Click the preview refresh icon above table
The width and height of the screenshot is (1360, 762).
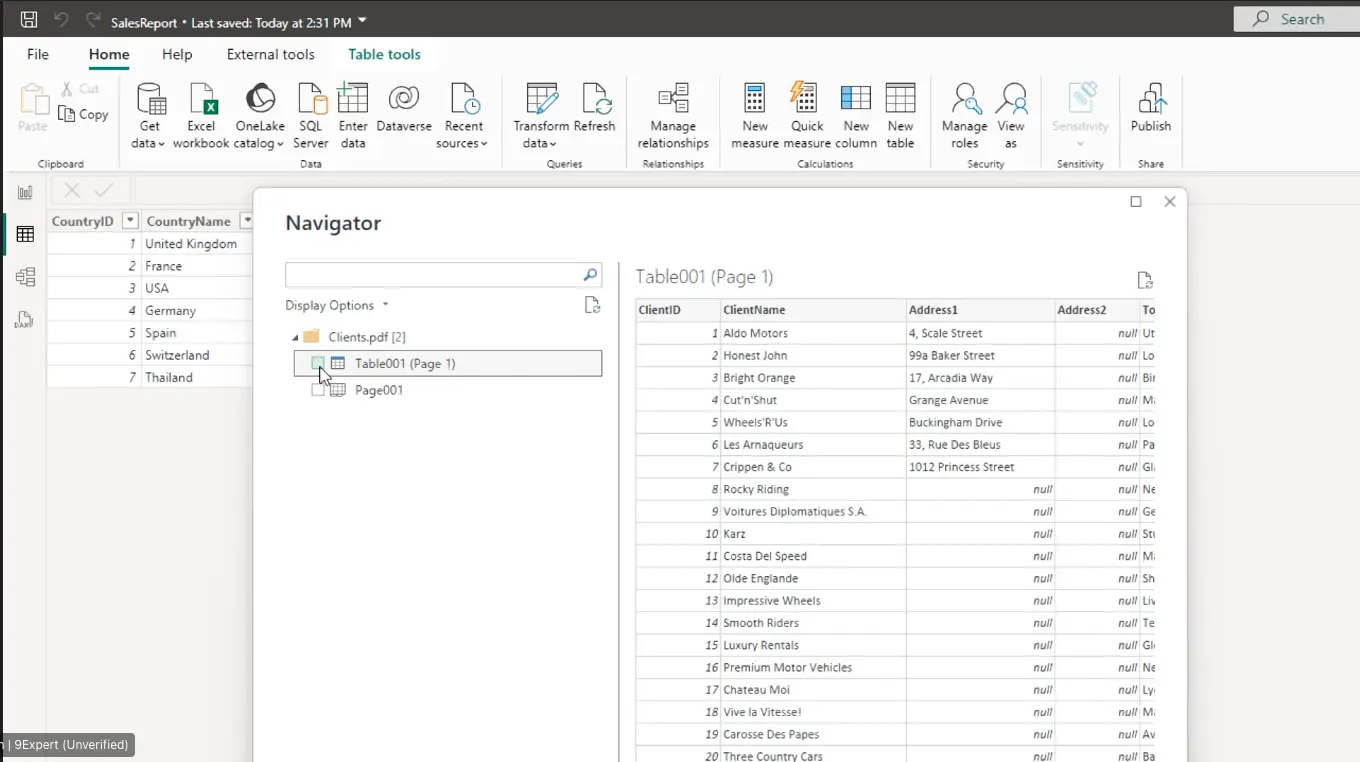tap(1145, 280)
